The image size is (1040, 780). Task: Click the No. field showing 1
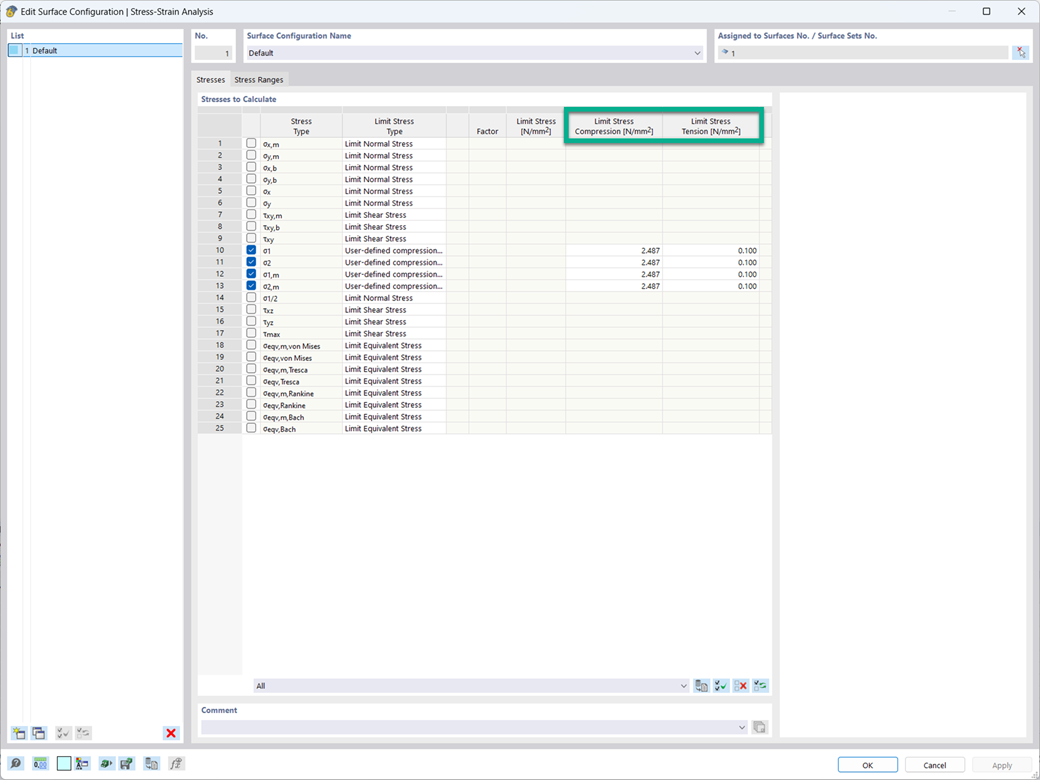[x=213, y=54]
